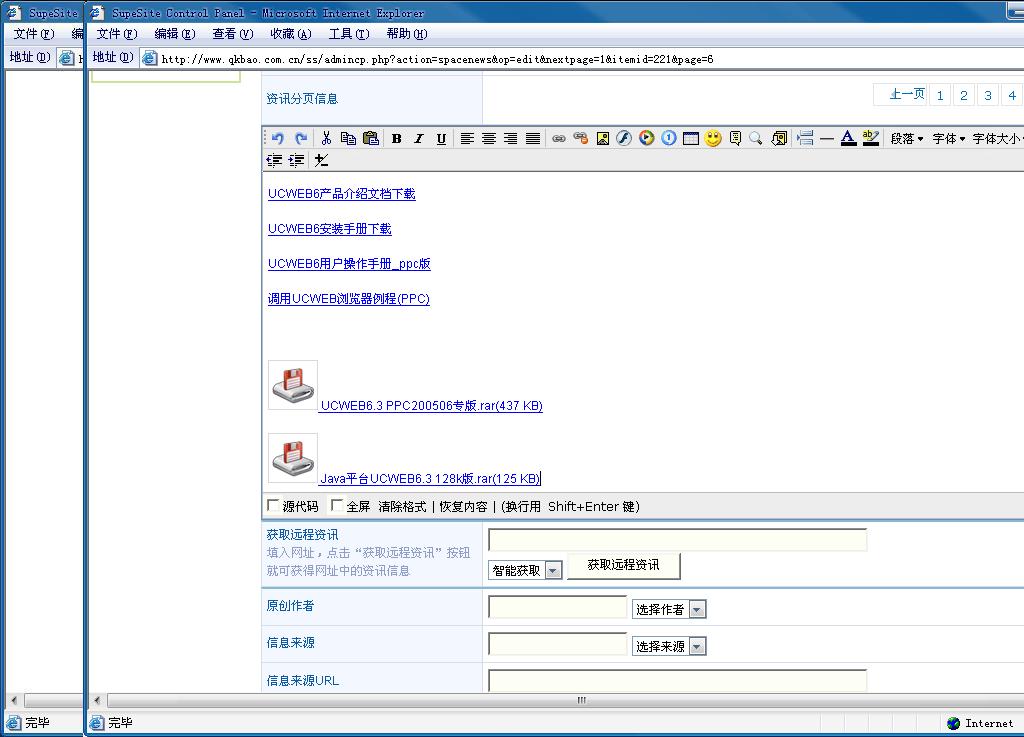Viewport: 1024px width, 737px height.
Task: Insert horizontal rule line
Action: [827, 138]
